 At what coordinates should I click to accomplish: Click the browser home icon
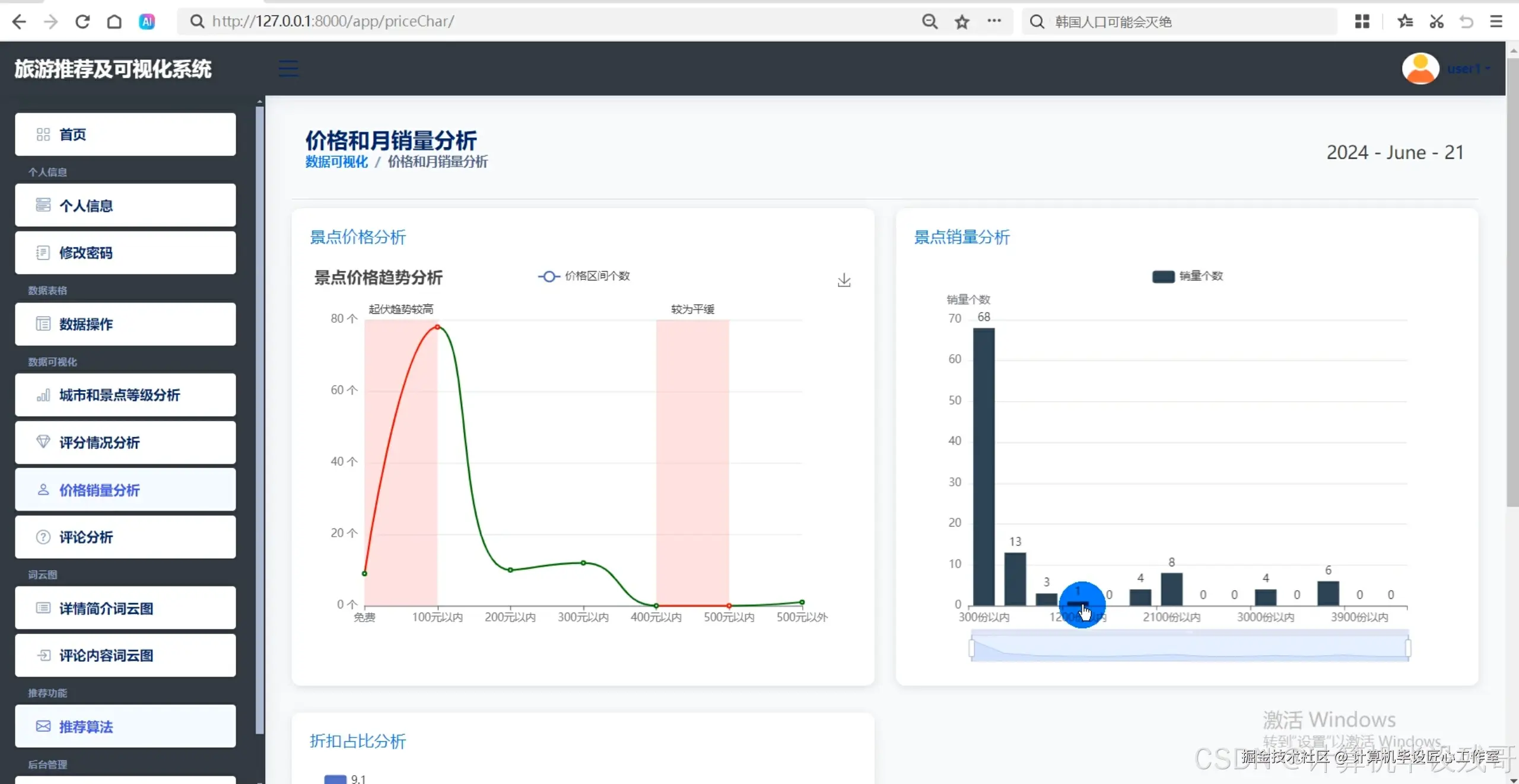tap(114, 22)
